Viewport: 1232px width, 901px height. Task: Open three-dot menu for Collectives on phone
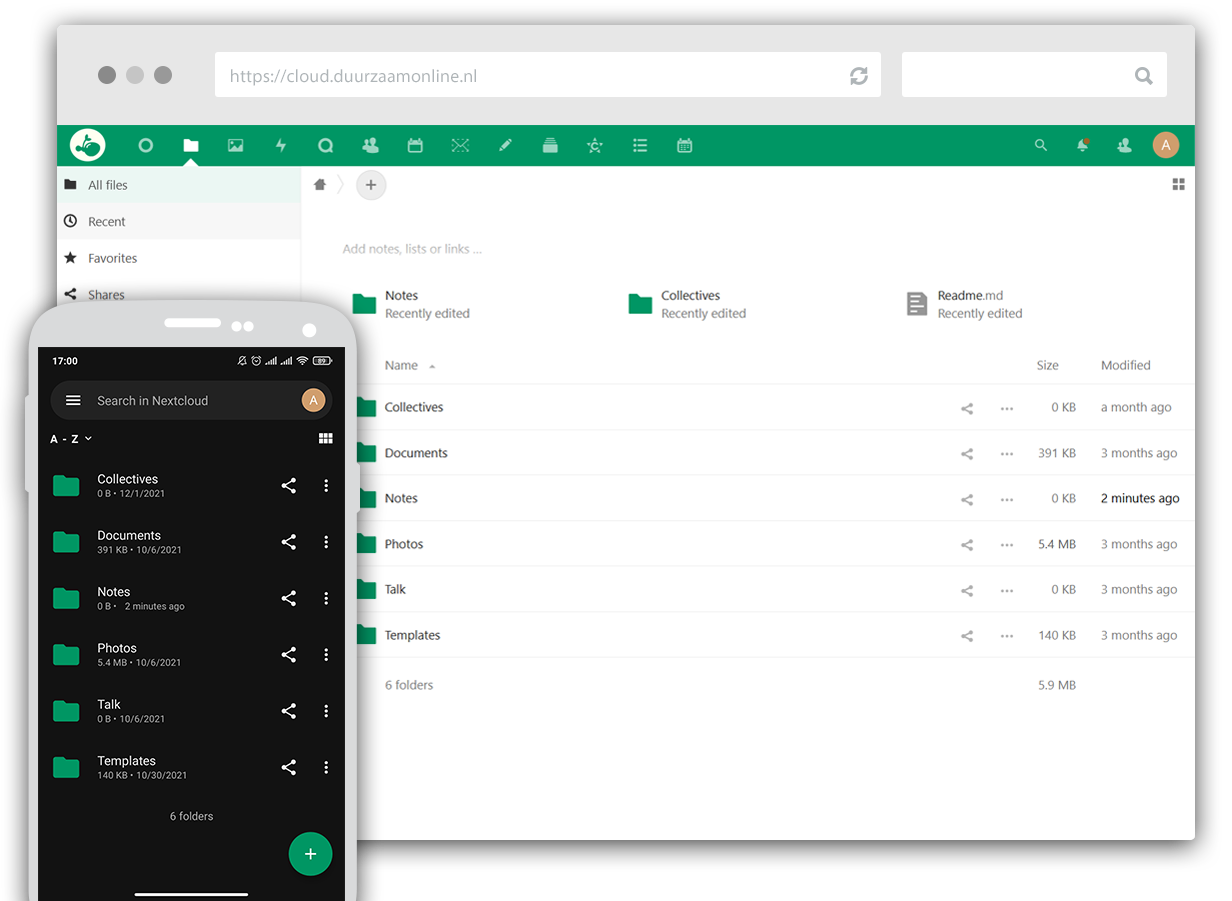326,486
